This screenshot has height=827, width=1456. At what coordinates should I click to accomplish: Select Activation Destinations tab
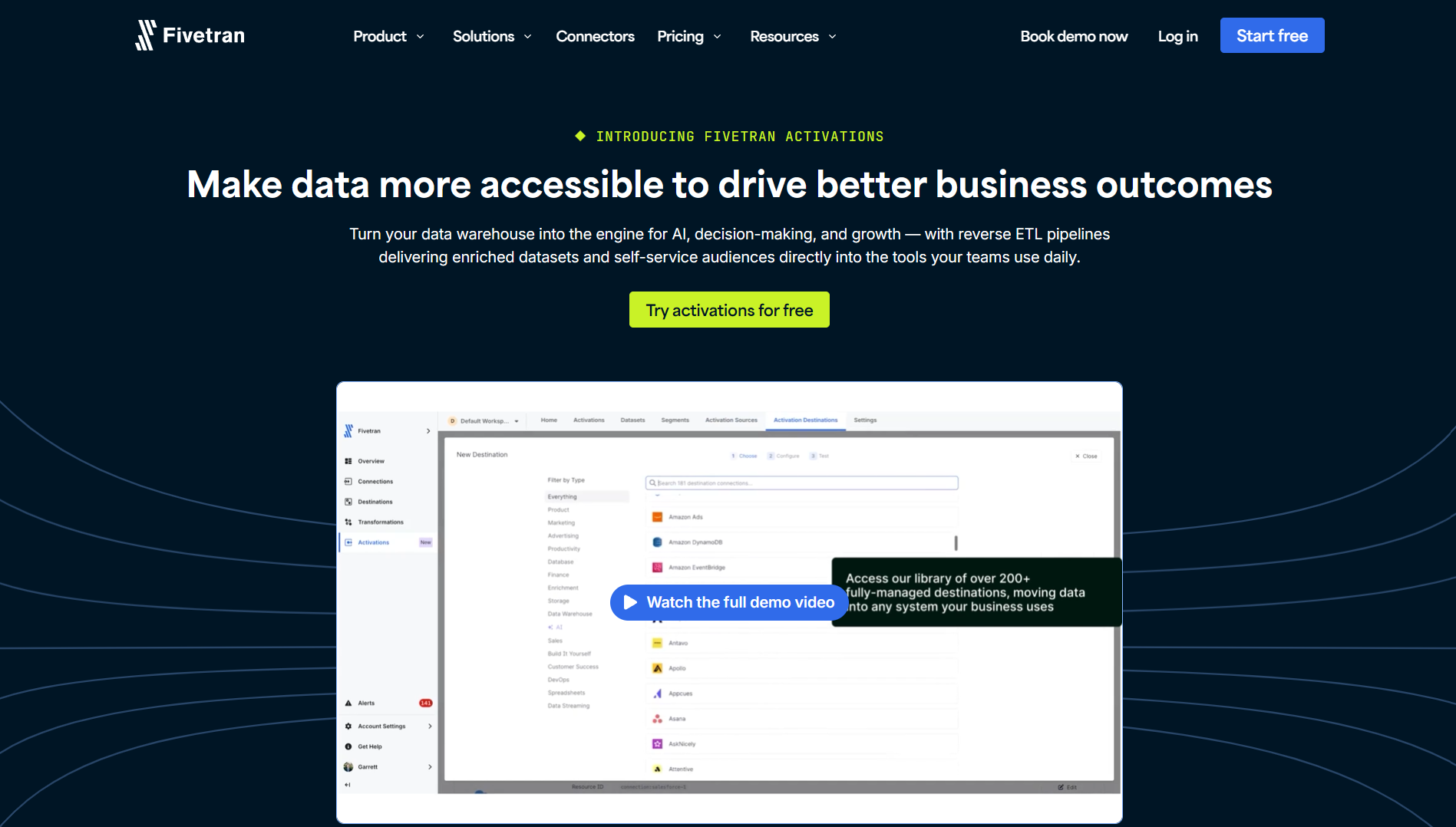coord(805,420)
